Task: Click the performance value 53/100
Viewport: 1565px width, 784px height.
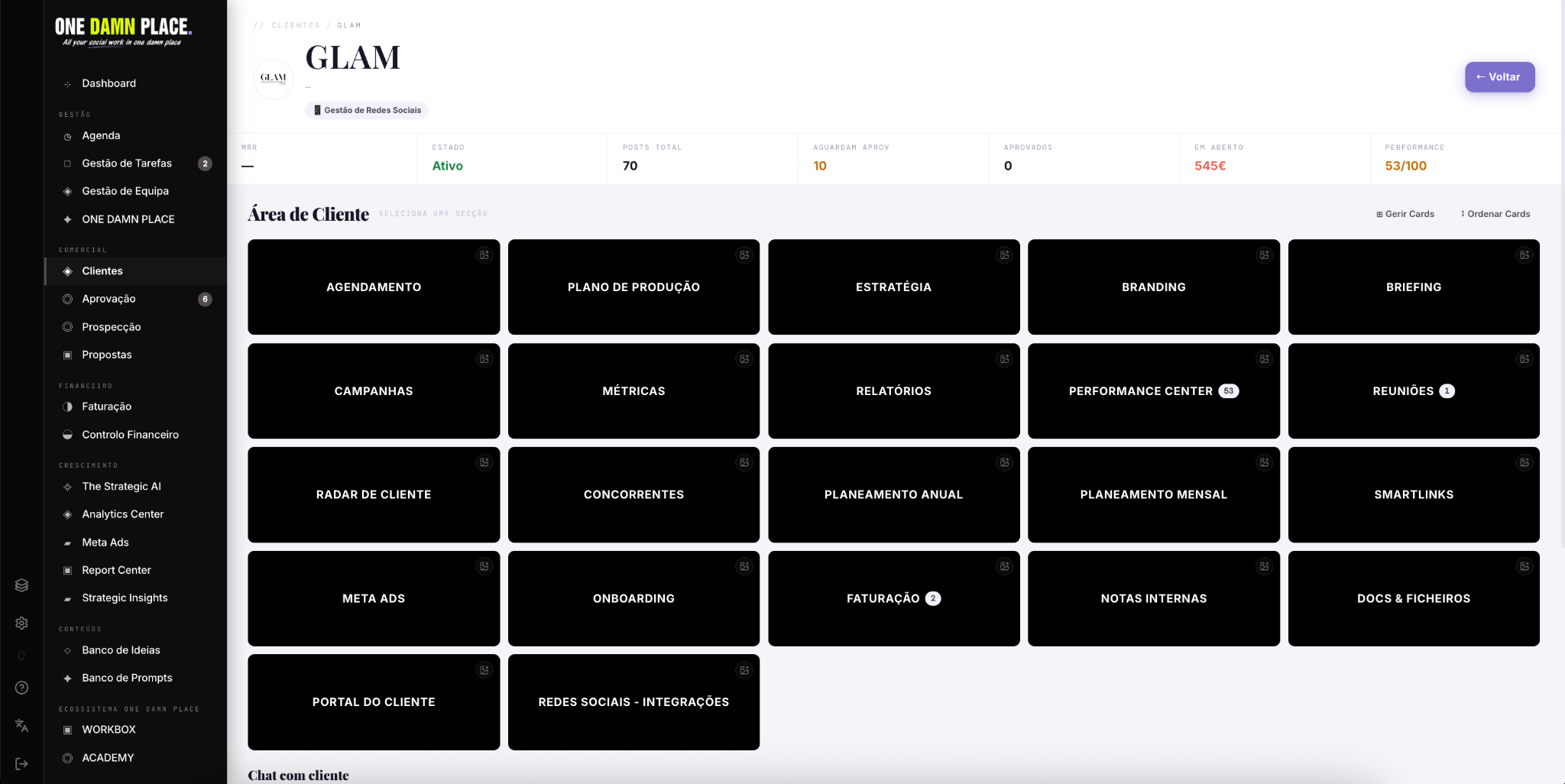Action: click(x=1405, y=166)
